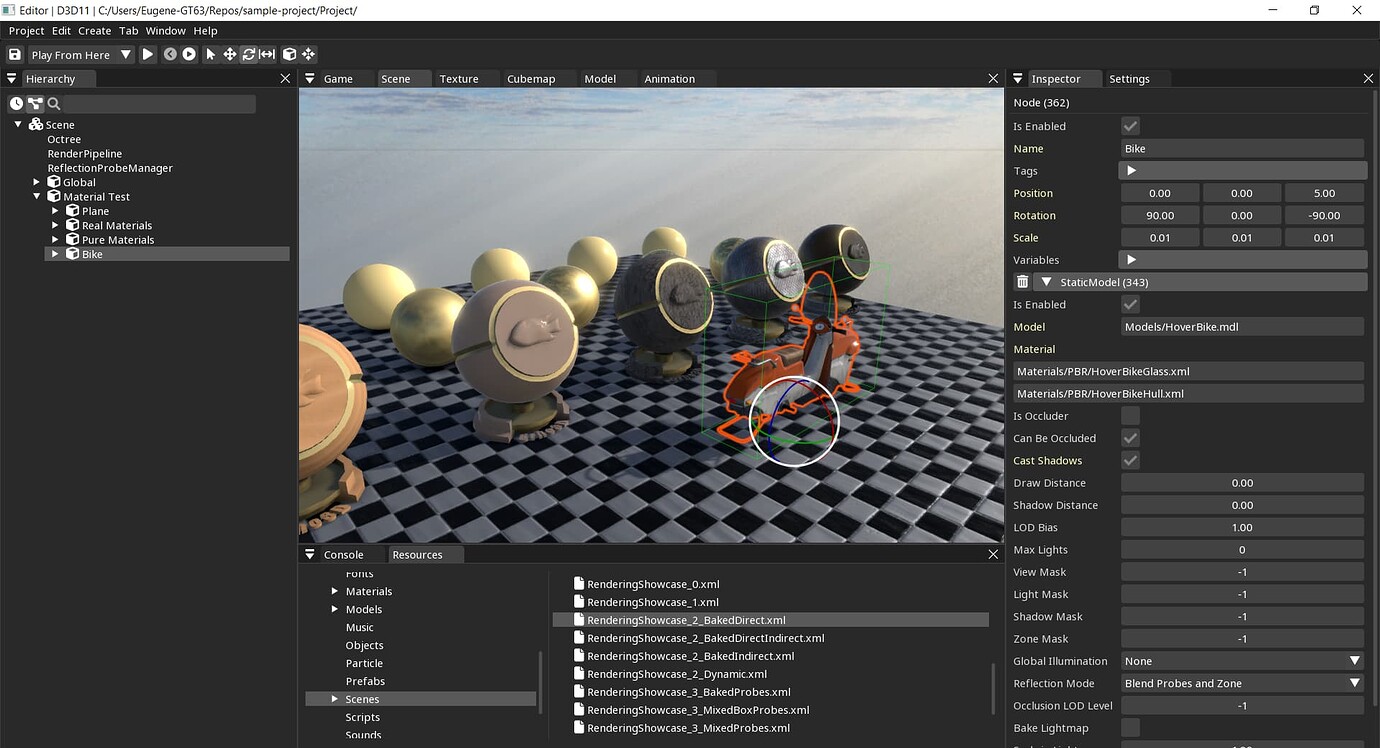
Task: Click the inward-arrows pivot icon in toolbar
Action: 308,55
